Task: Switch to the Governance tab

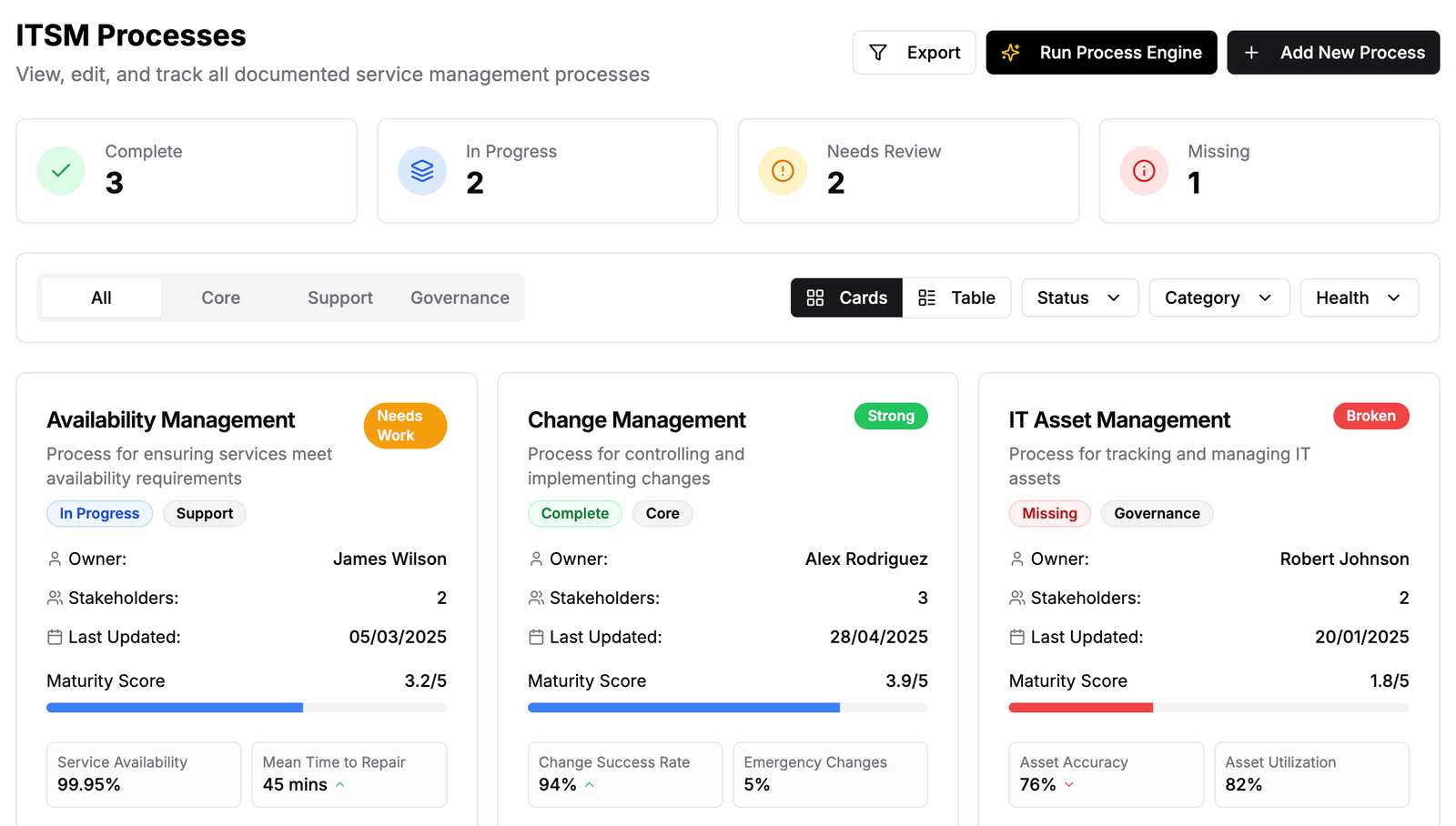Action: pos(460,297)
